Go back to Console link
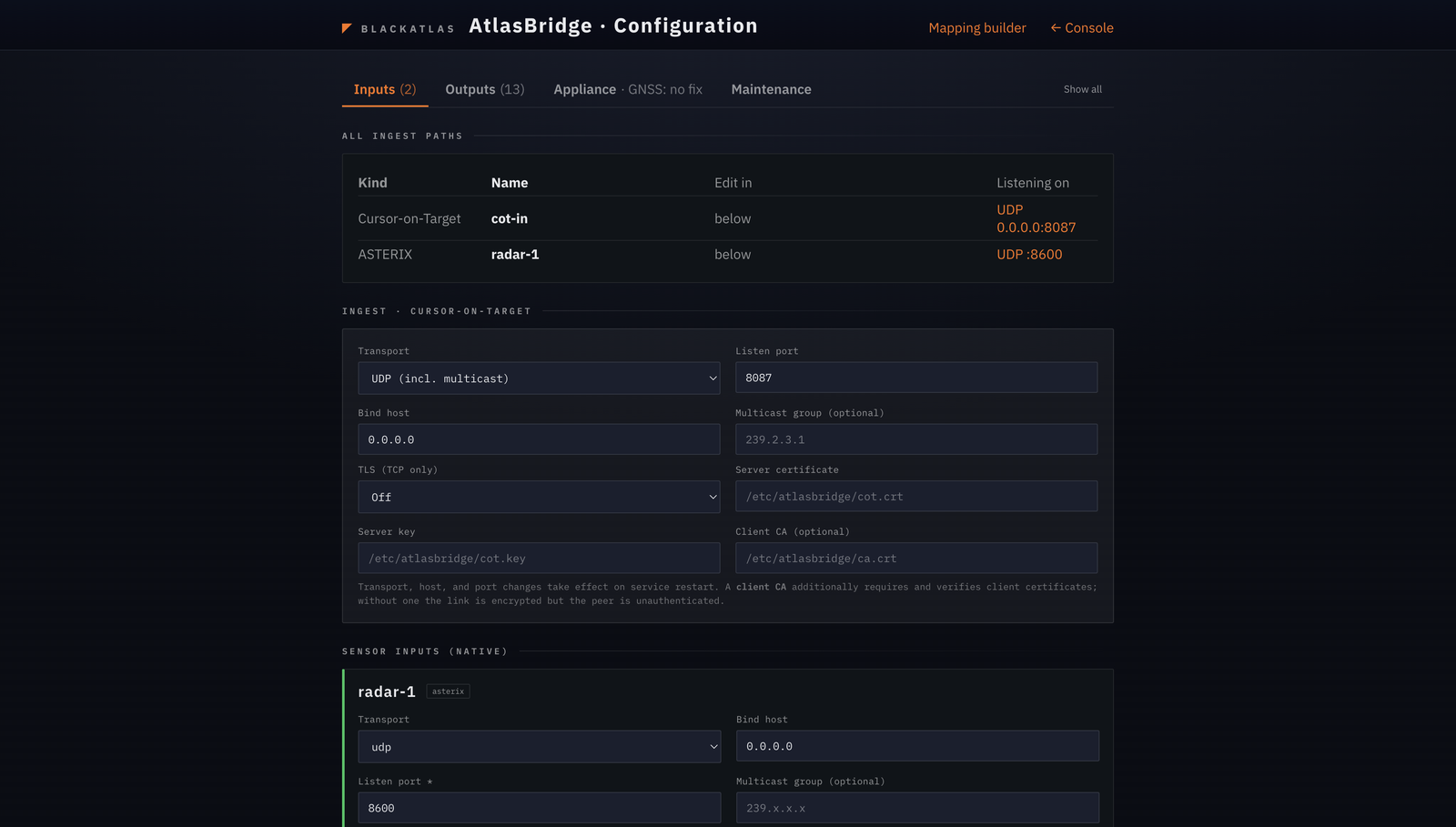The image size is (1456, 827). (1082, 28)
